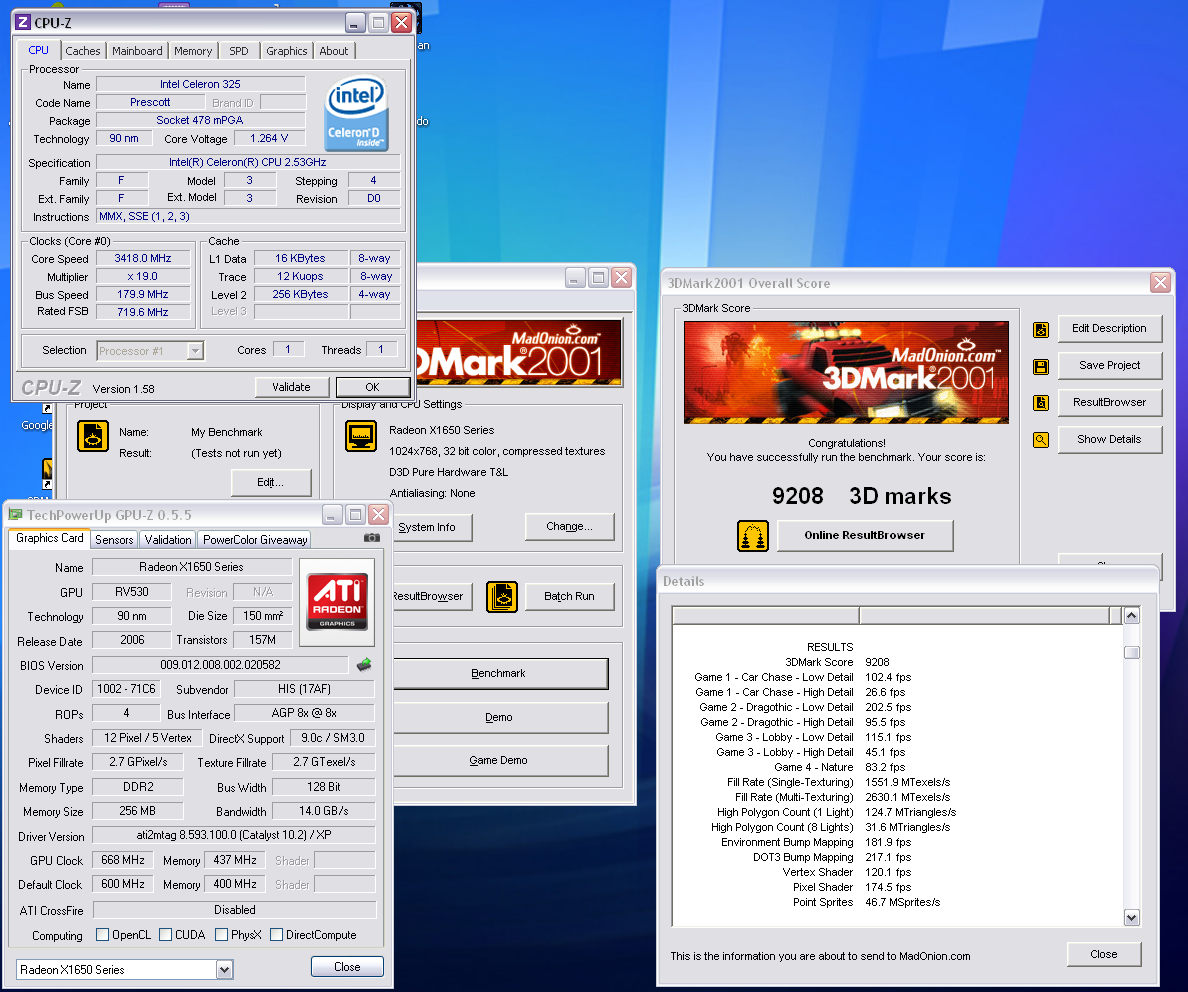Click the GPU Clock value 668 MHz
Image resolution: width=1188 pixels, height=992 pixels.
[123, 860]
